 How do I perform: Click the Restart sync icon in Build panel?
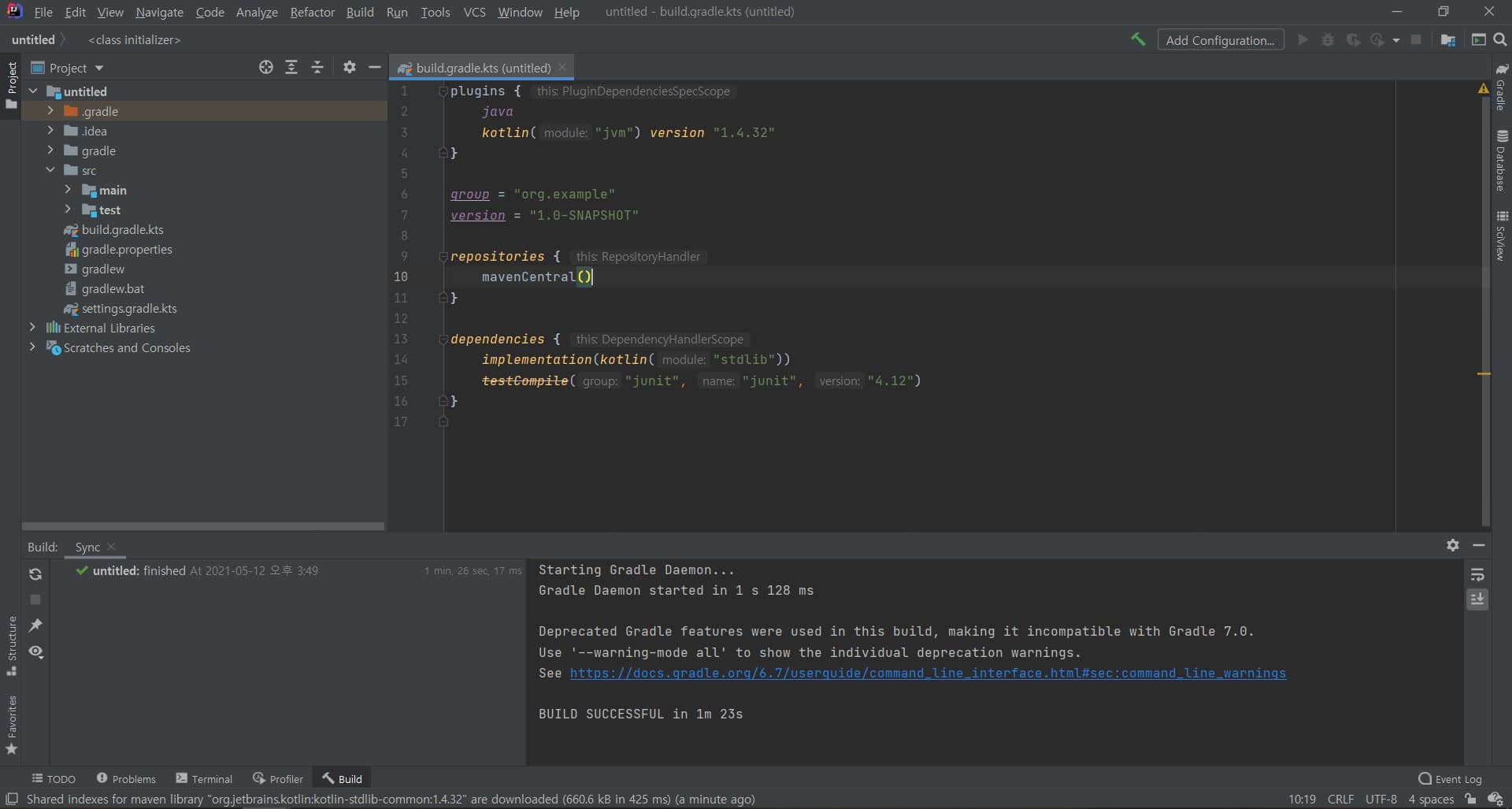click(x=35, y=574)
